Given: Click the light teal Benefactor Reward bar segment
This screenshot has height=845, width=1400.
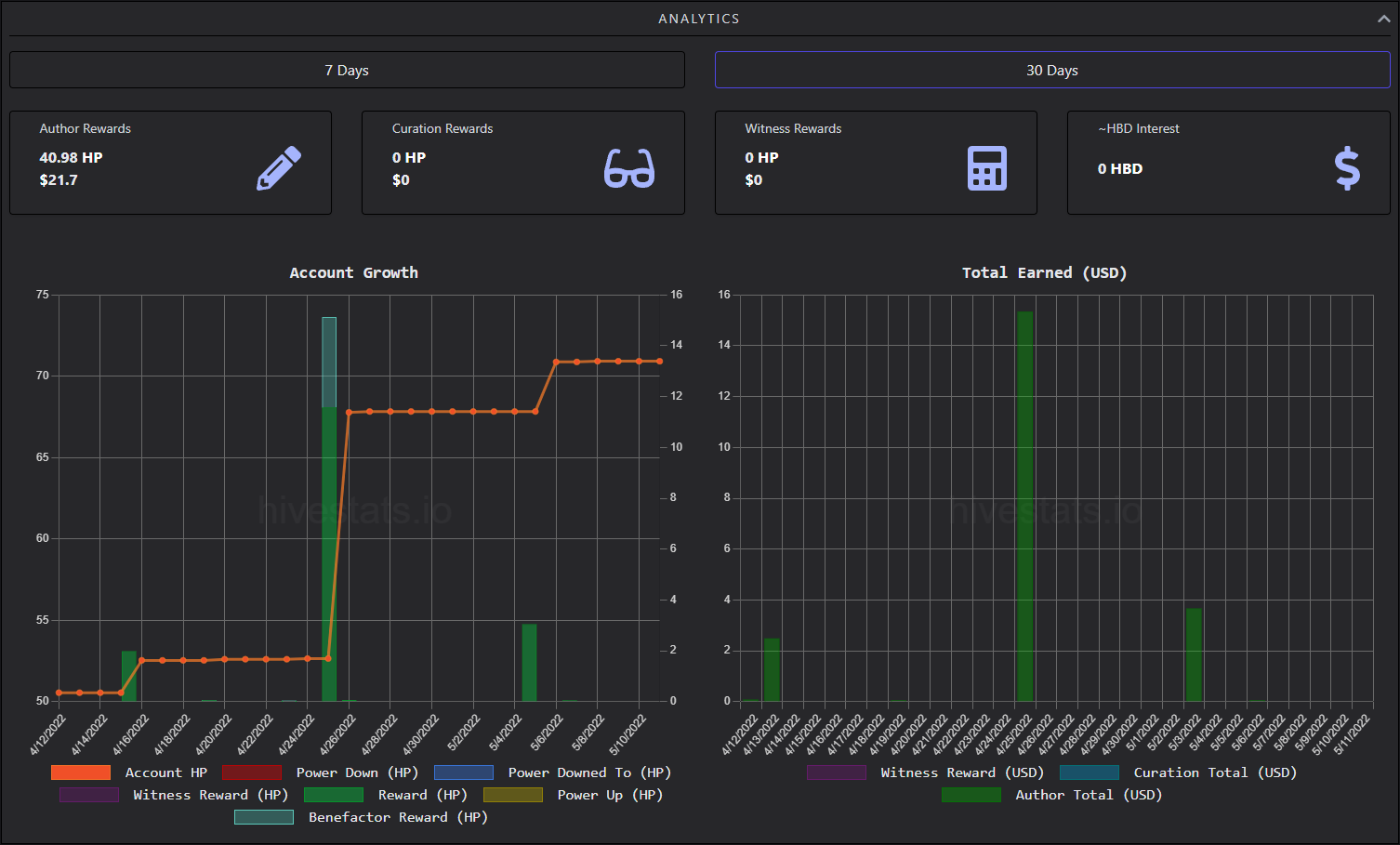Looking at the screenshot, I should click(329, 362).
